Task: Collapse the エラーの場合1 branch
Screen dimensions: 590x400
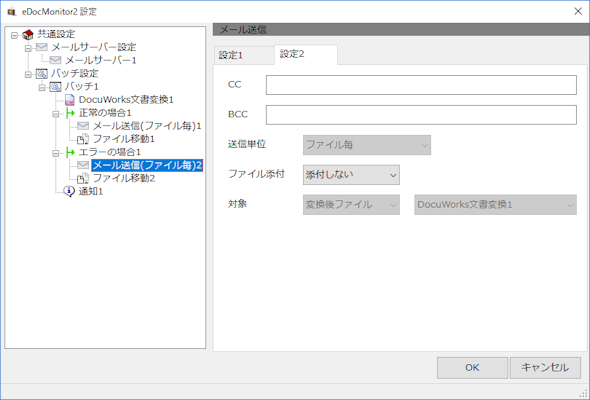Action: tap(56, 154)
